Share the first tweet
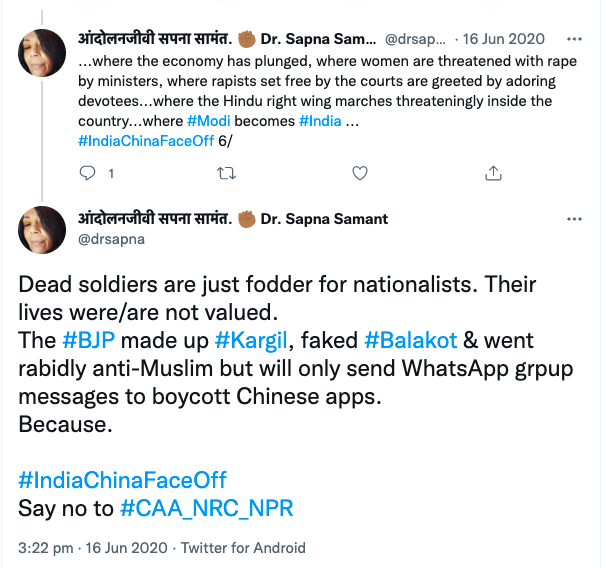This screenshot has width=606, height=568. click(x=493, y=173)
